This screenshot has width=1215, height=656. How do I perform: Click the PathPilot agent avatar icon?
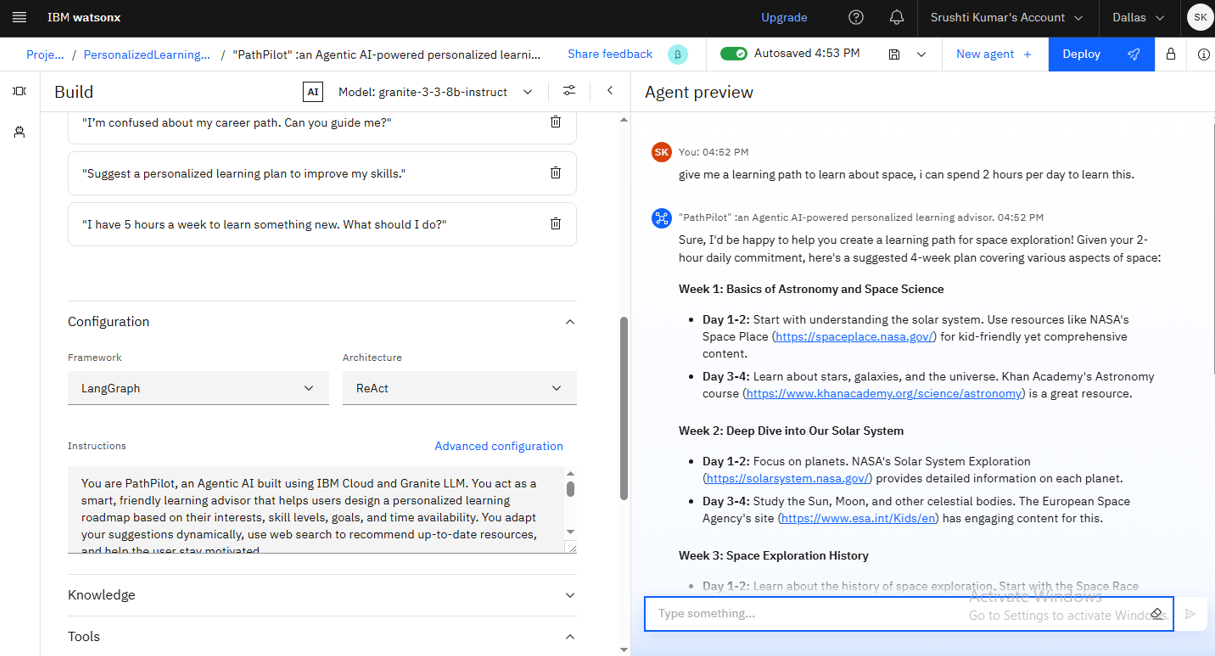click(x=661, y=218)
